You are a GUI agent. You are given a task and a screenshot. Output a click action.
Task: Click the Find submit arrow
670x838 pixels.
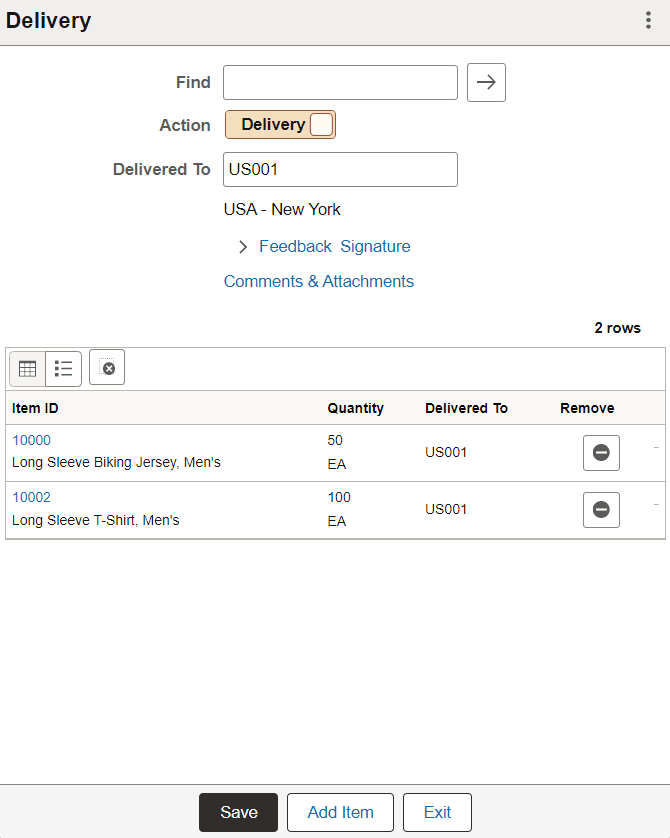pyautogui.click(x=486, y=82)
